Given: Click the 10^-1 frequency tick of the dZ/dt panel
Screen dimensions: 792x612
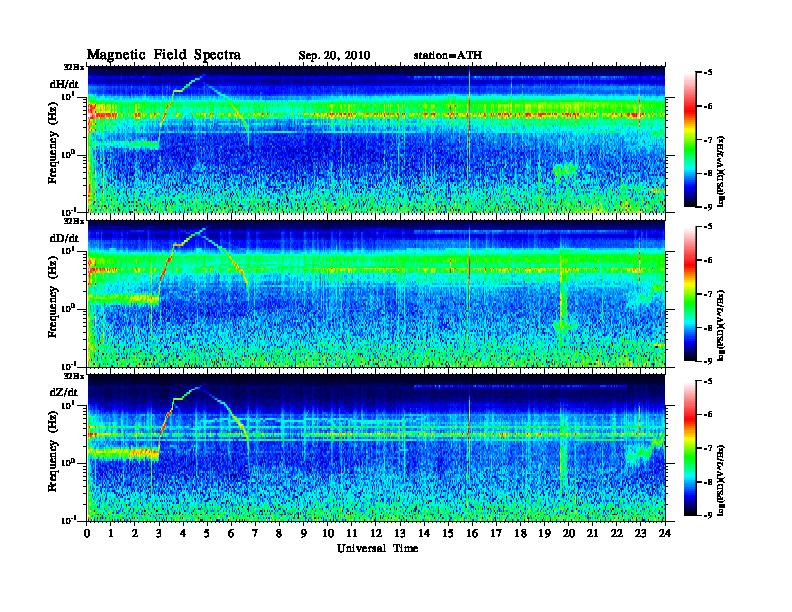Looking at the screenshot, I should [x=68, y=520].
